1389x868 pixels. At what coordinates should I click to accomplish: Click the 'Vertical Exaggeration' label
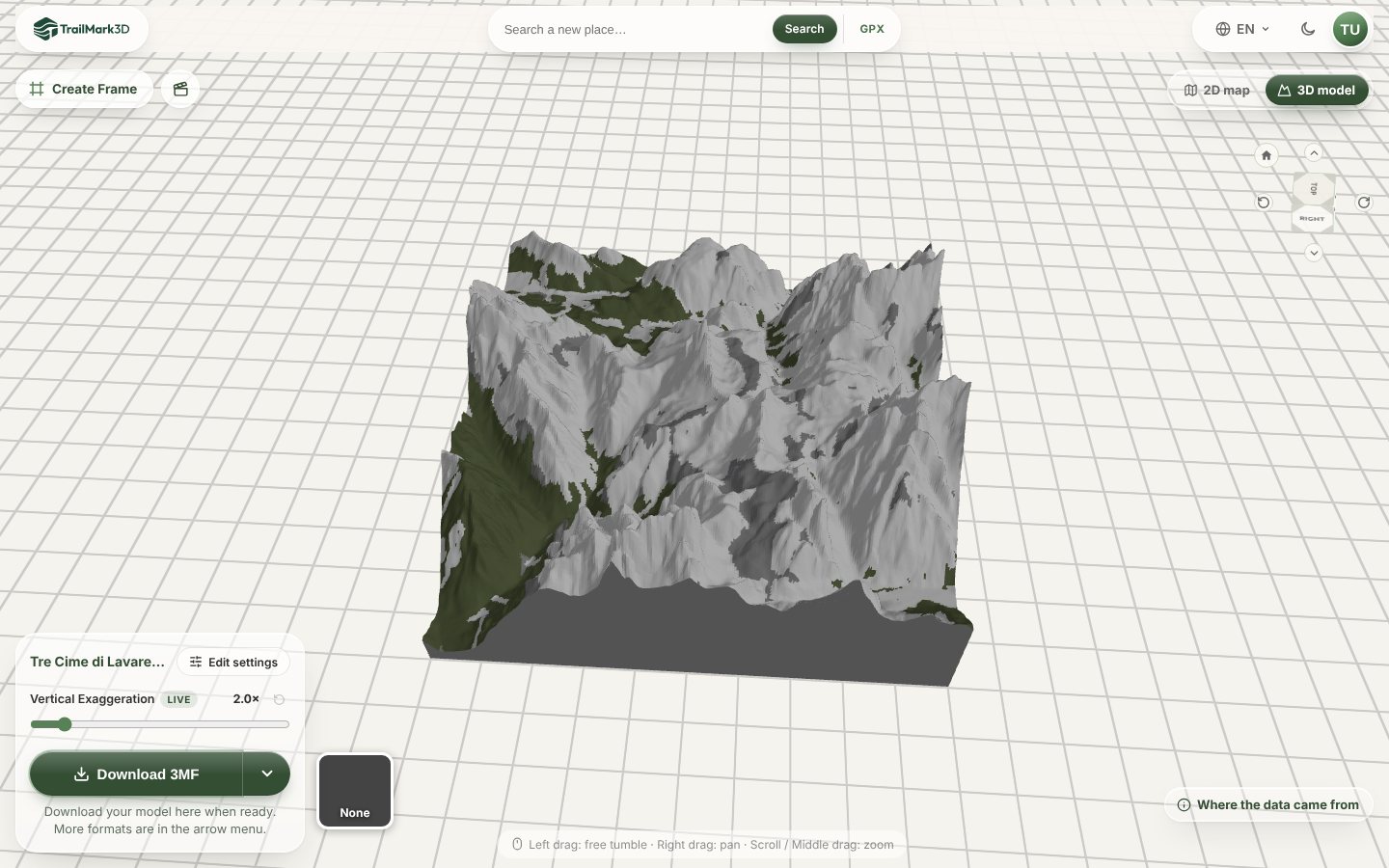92,699
